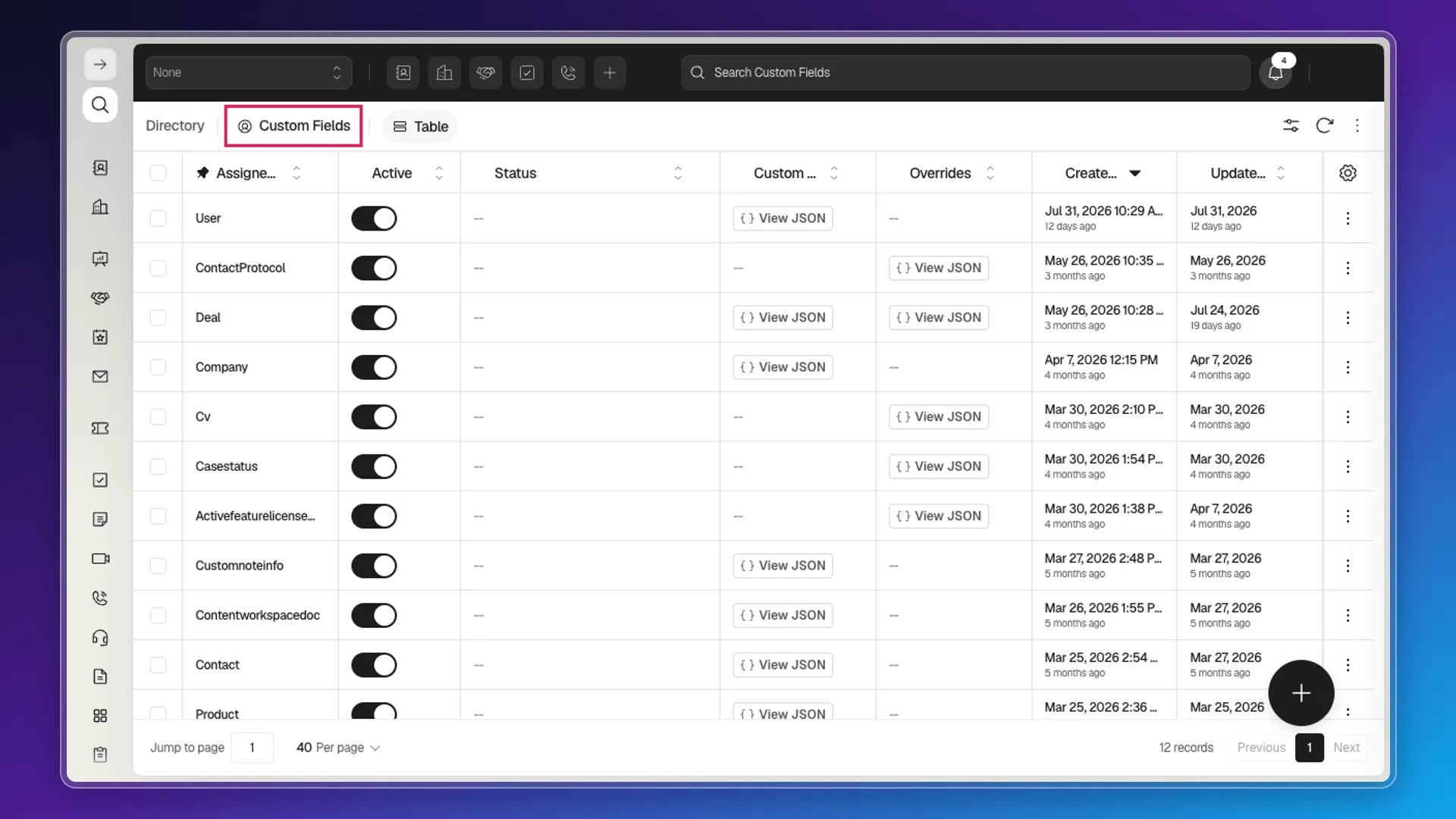Select the Custom Fields tab
The width and height of the screenshot is (1456, 819).
[293, 126]
